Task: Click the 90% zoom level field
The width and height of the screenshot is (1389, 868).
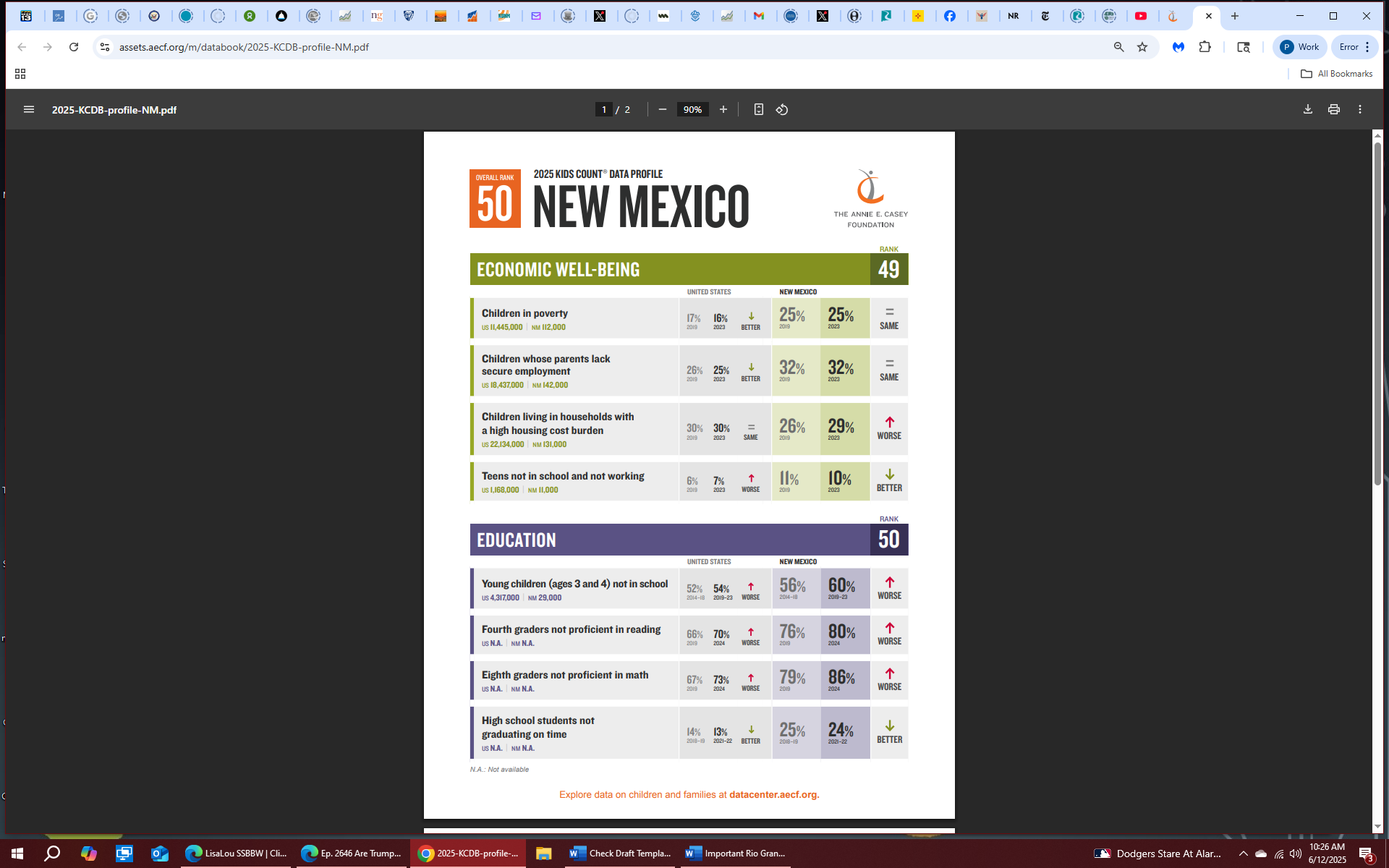Action: click(x=692, y=109)
